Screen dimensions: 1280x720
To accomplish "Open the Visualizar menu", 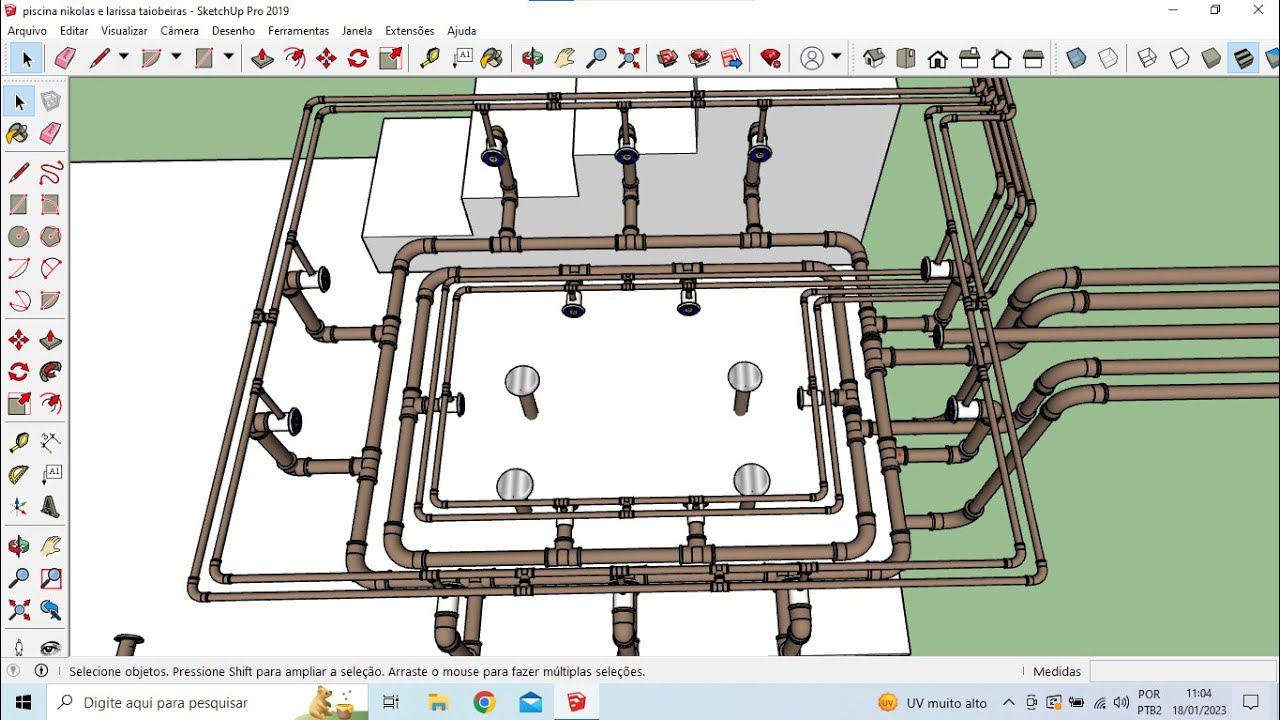I will 124,31.
